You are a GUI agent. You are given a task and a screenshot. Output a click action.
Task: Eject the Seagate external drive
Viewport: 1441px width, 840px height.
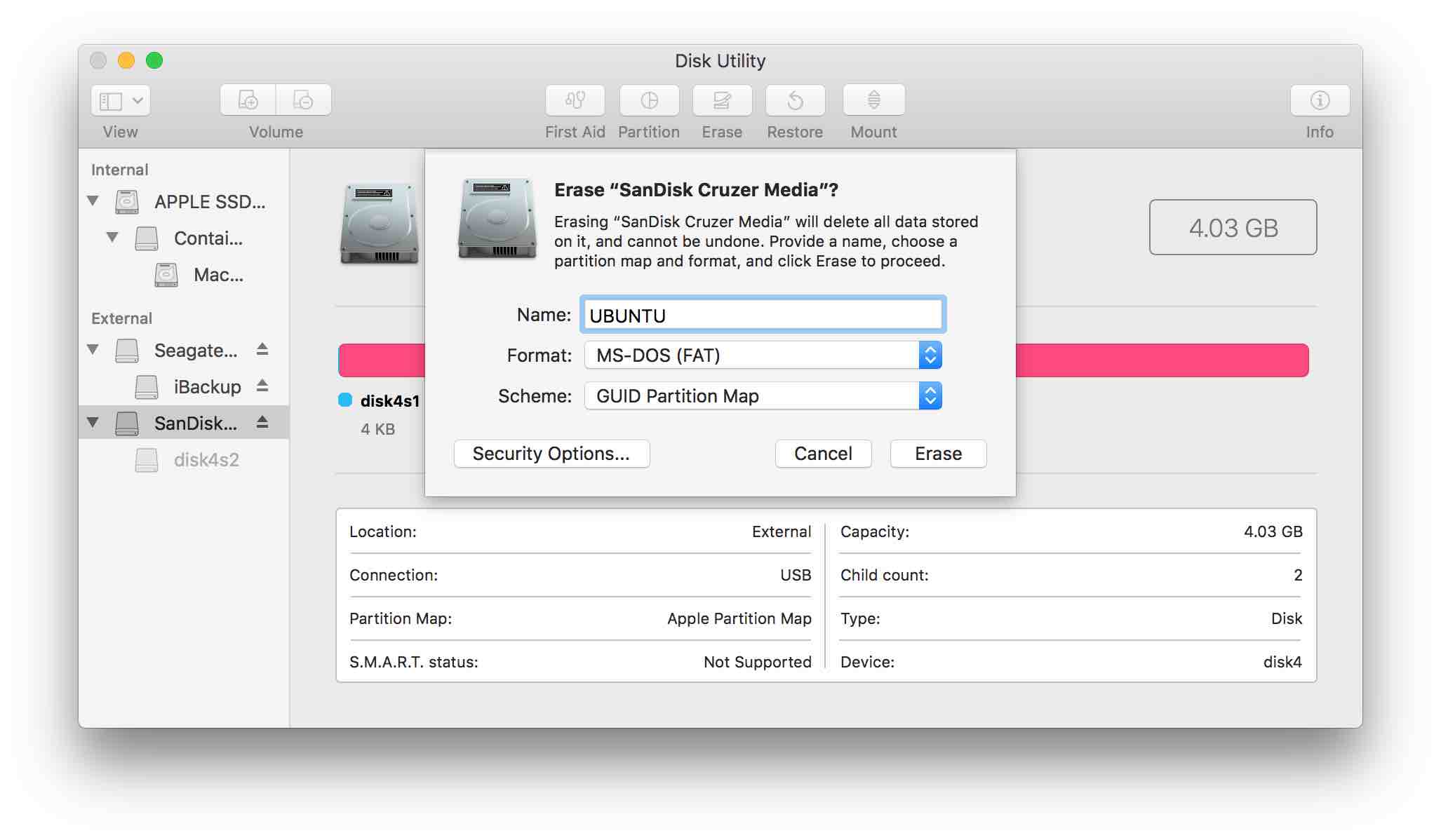pos(262,349)
